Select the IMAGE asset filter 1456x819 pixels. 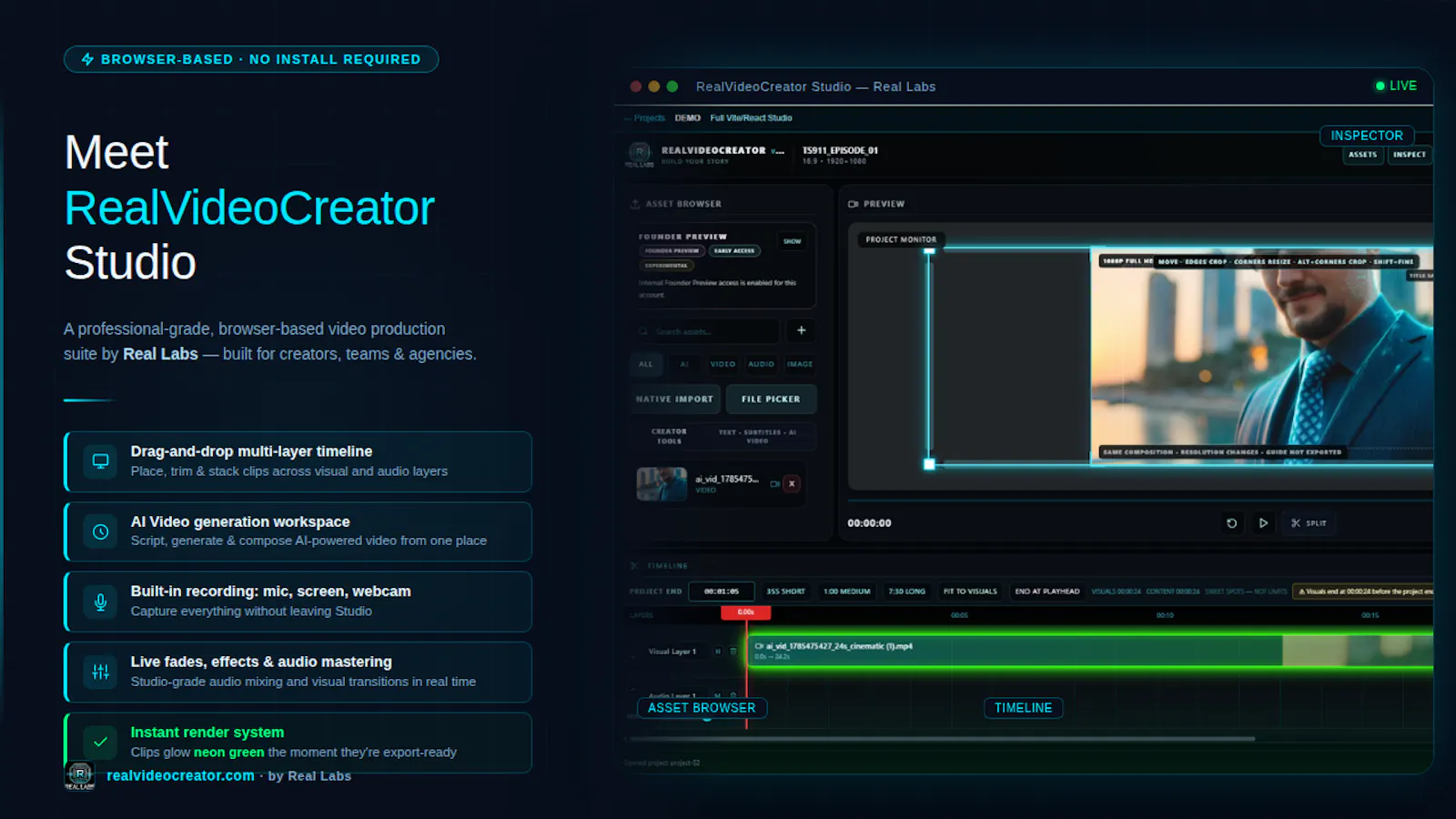[x=800, y=364]
